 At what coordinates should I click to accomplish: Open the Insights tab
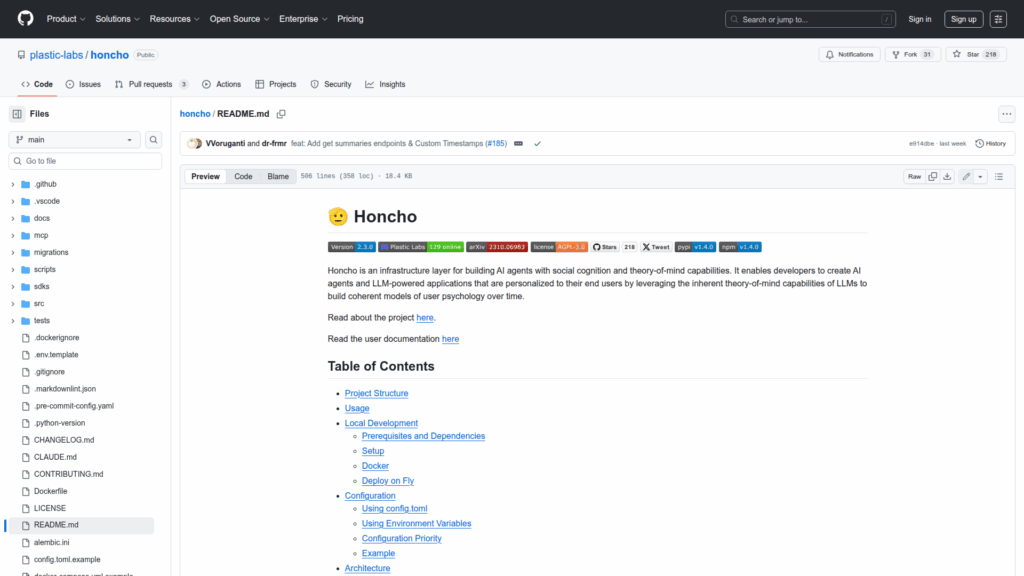click(x=385, y=84)
